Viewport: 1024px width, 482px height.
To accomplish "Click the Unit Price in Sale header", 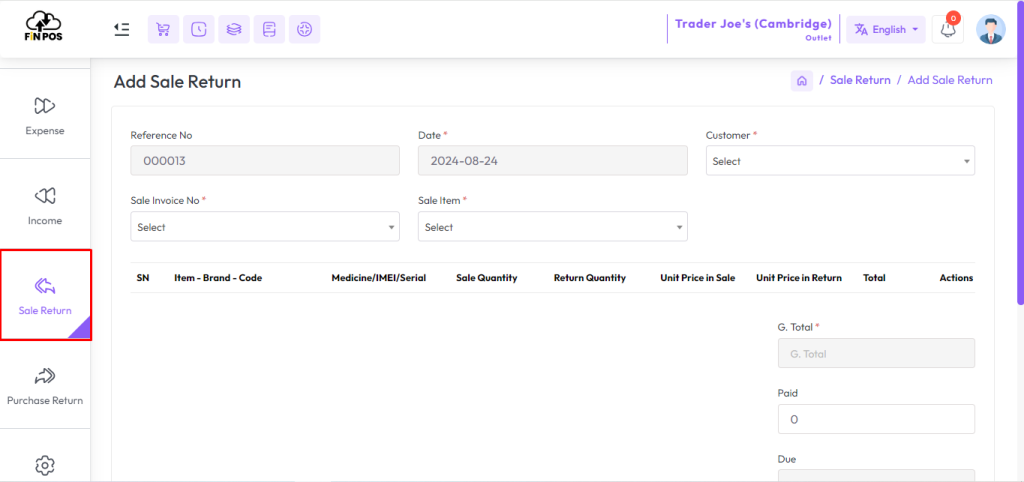I will tap(697, 278).
